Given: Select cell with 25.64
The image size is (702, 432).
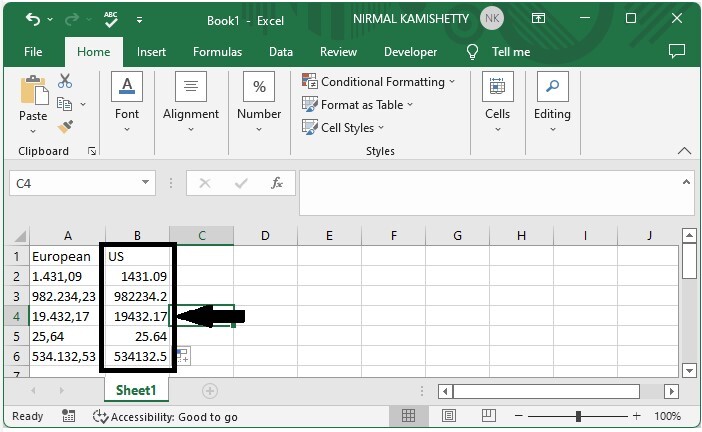Looking at the screenshot, I should (x=137, y=336).
